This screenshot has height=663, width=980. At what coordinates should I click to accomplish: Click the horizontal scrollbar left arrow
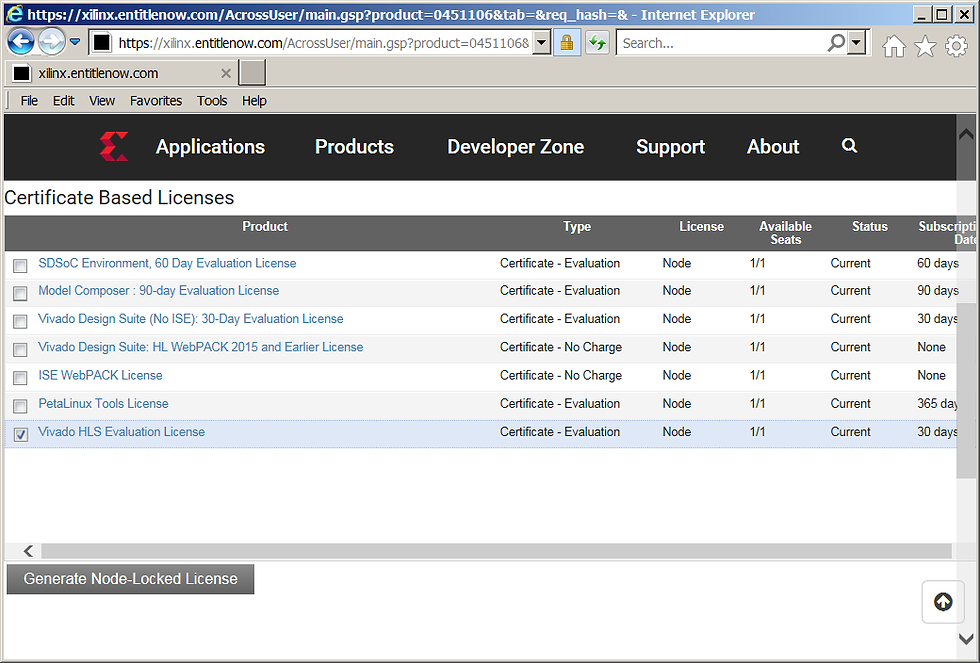[x=28, y=551]
